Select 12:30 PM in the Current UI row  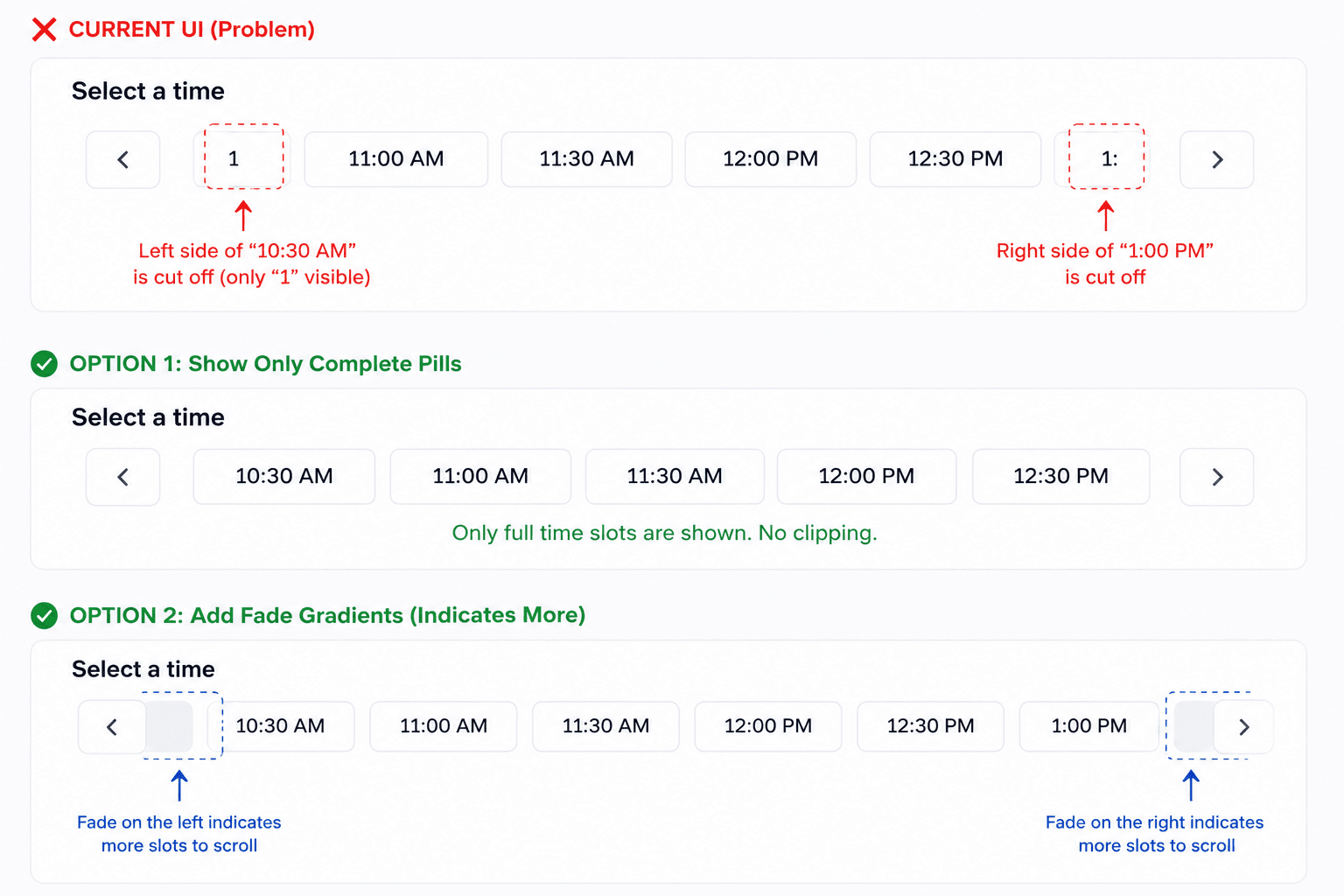pos(955,159)
